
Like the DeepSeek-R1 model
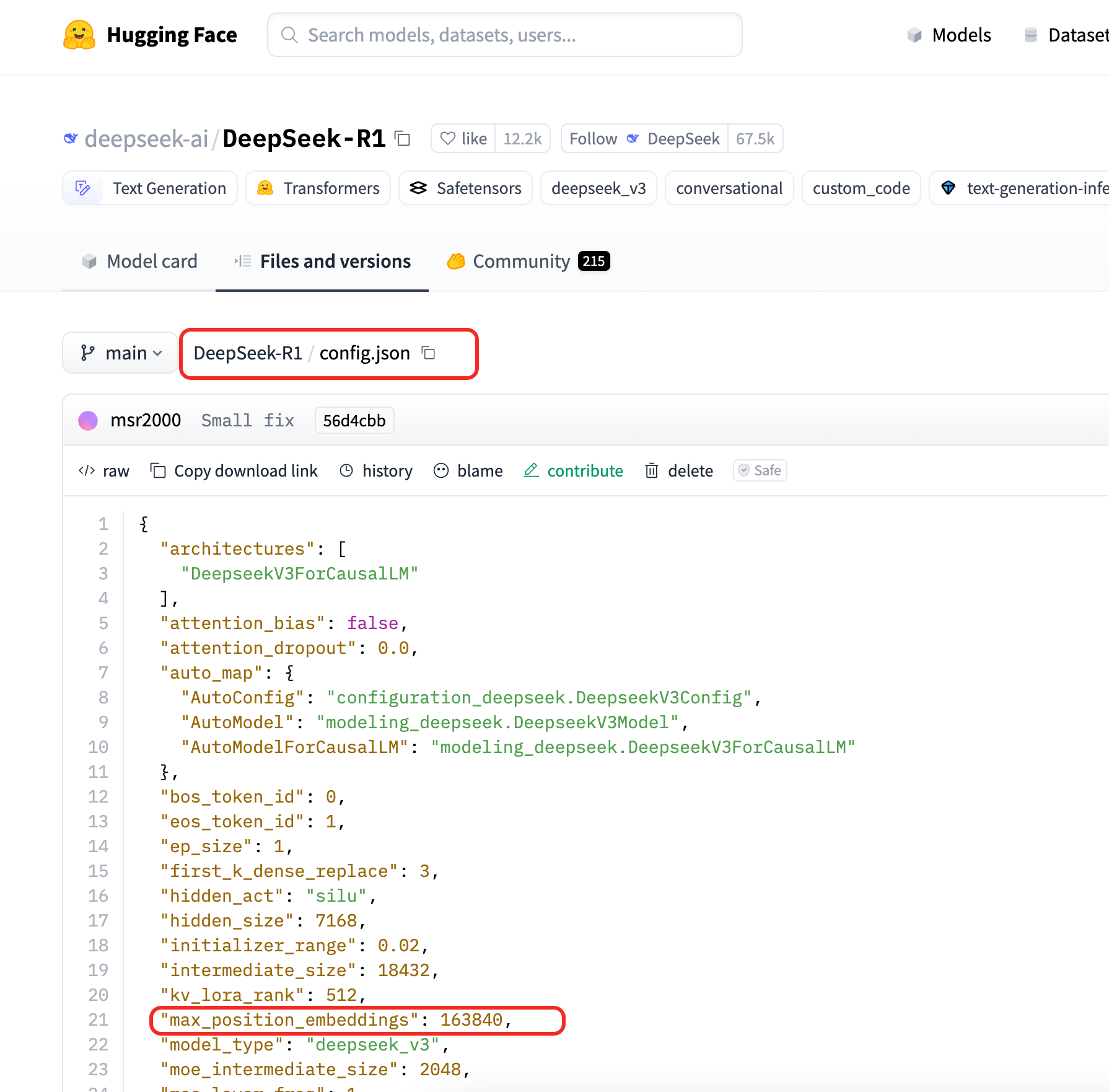(x=463, y=138)
